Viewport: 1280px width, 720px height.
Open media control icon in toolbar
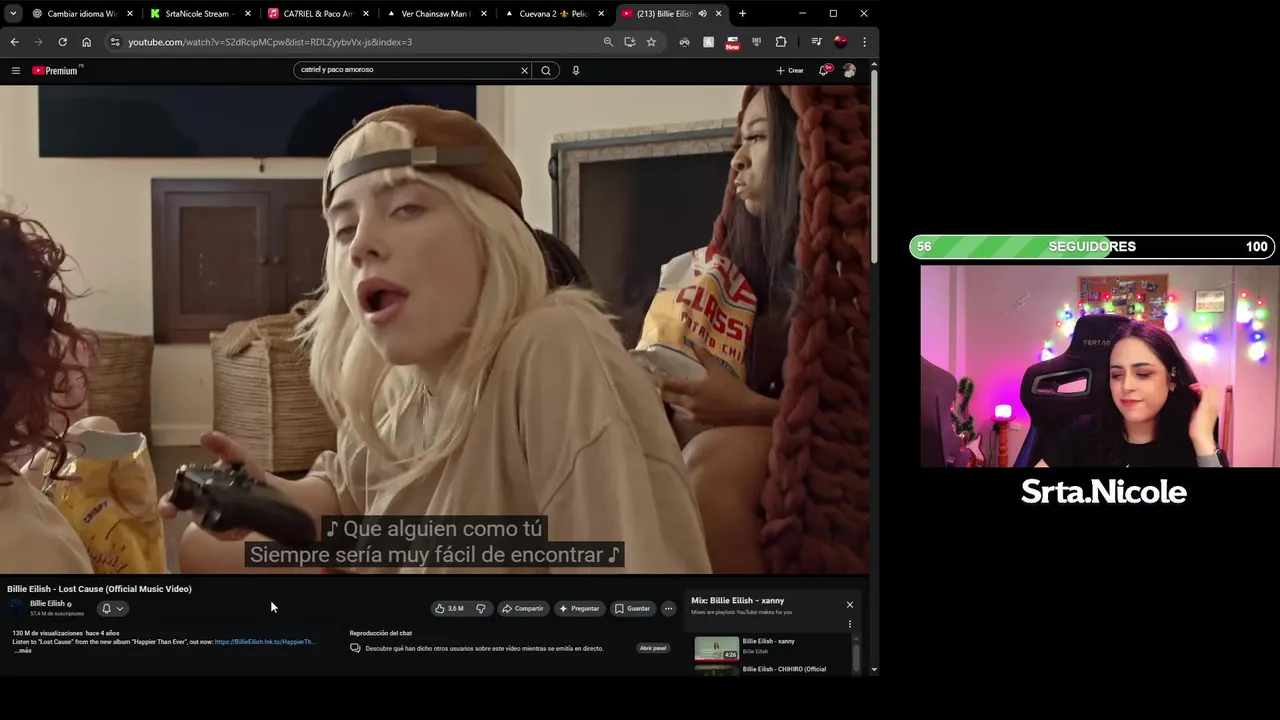[x=816, y=42]
